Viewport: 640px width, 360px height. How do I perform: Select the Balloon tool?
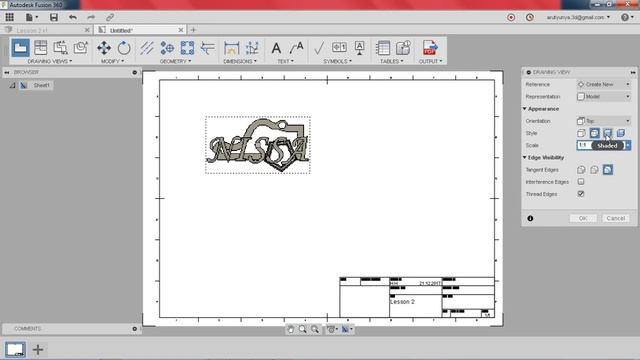(403, 48)
